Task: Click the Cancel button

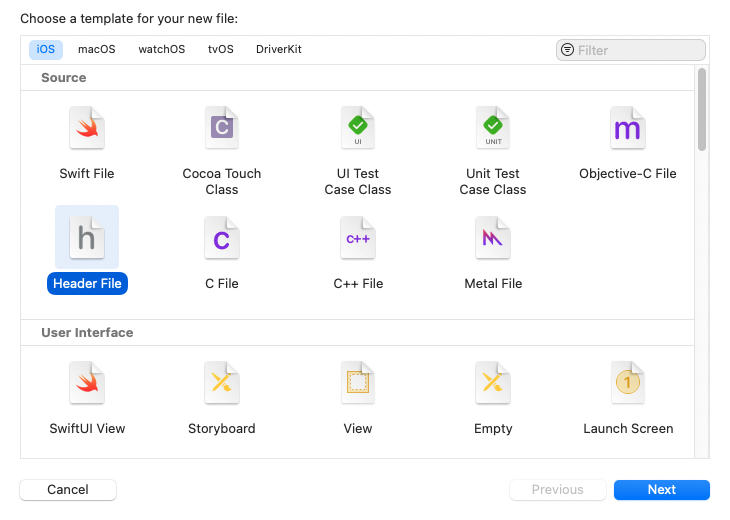Action: click(68, 490)
